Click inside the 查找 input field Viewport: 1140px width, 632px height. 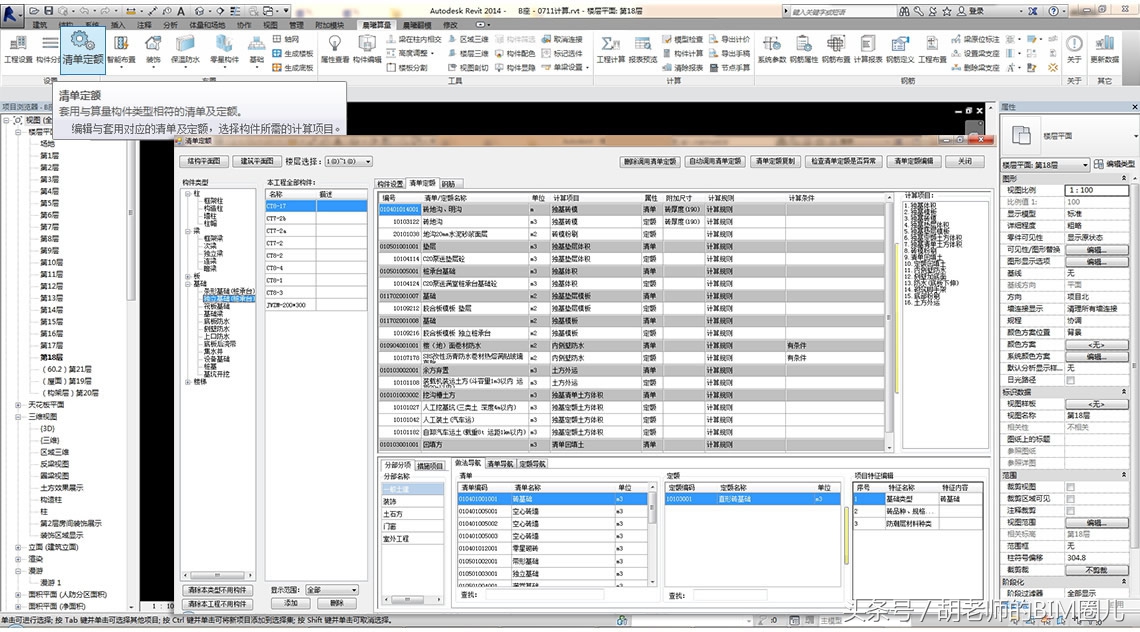[x=545, y=595]
